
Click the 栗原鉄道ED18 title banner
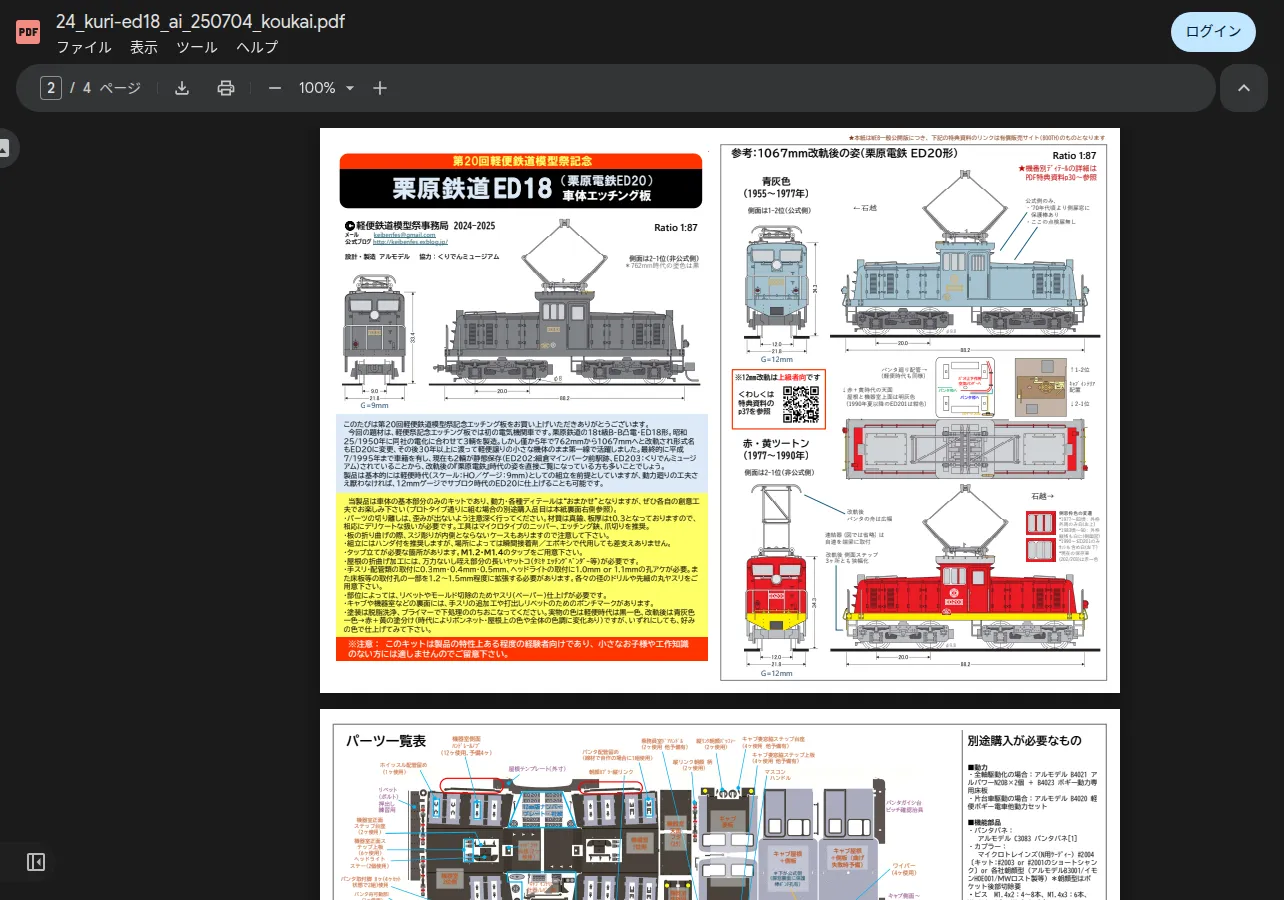click(523, 187)
